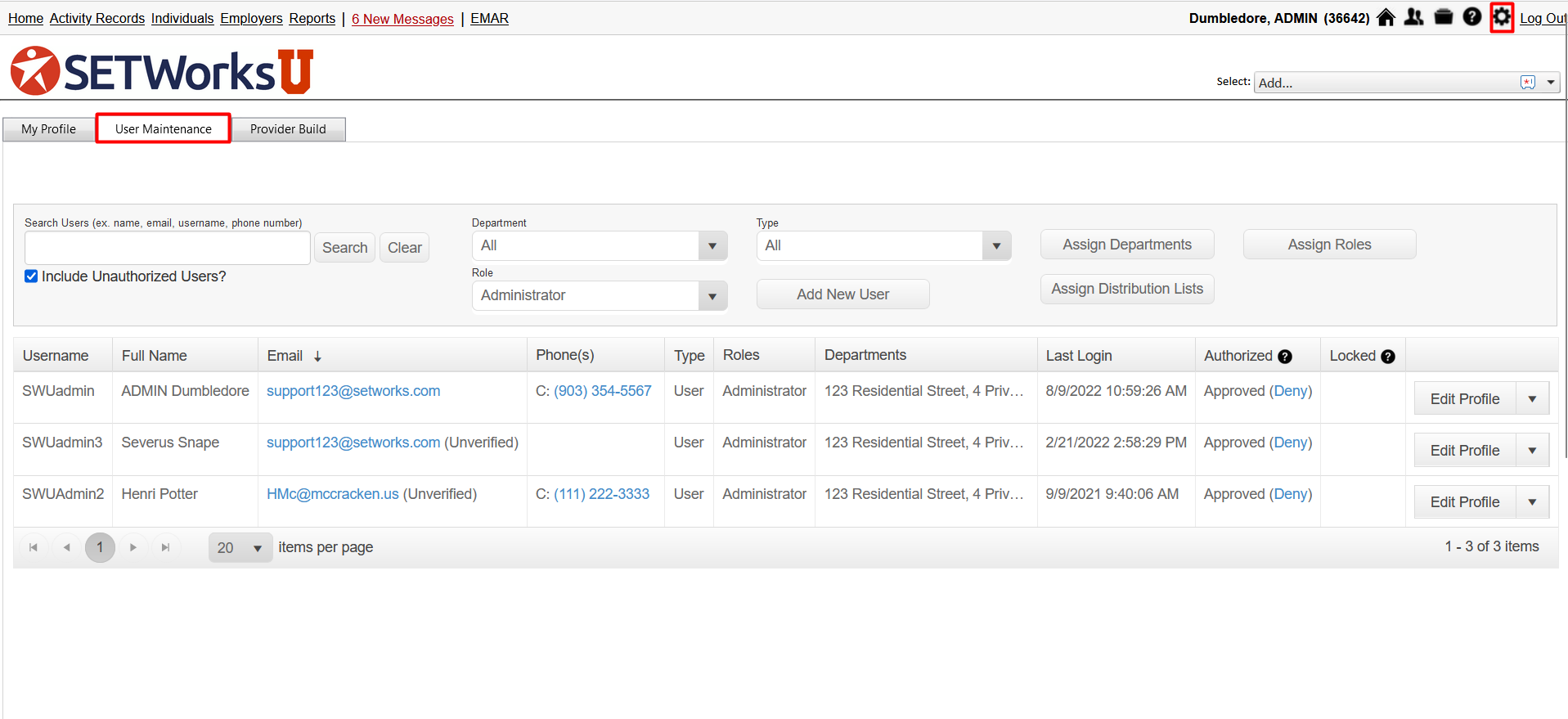Focus the Search Users text field
1568x719 pixels.
pos(168,248)
